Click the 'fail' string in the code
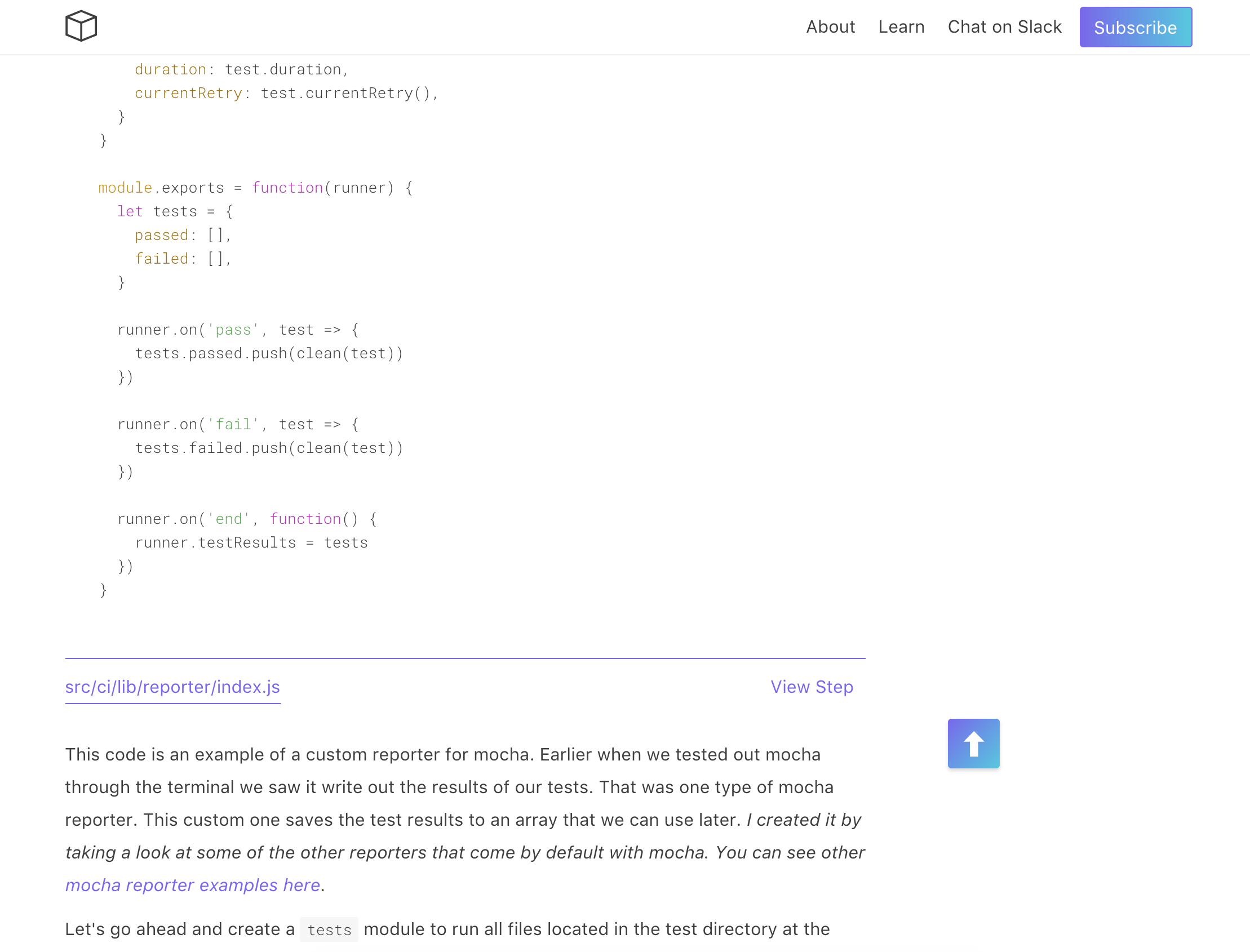The height and width of the screenshot is (952, 1250). [233, 424]
